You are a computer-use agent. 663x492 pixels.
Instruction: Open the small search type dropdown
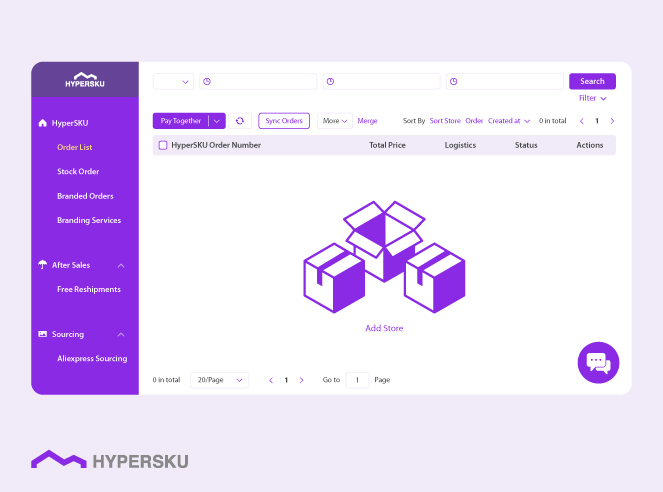coord(173,82)
